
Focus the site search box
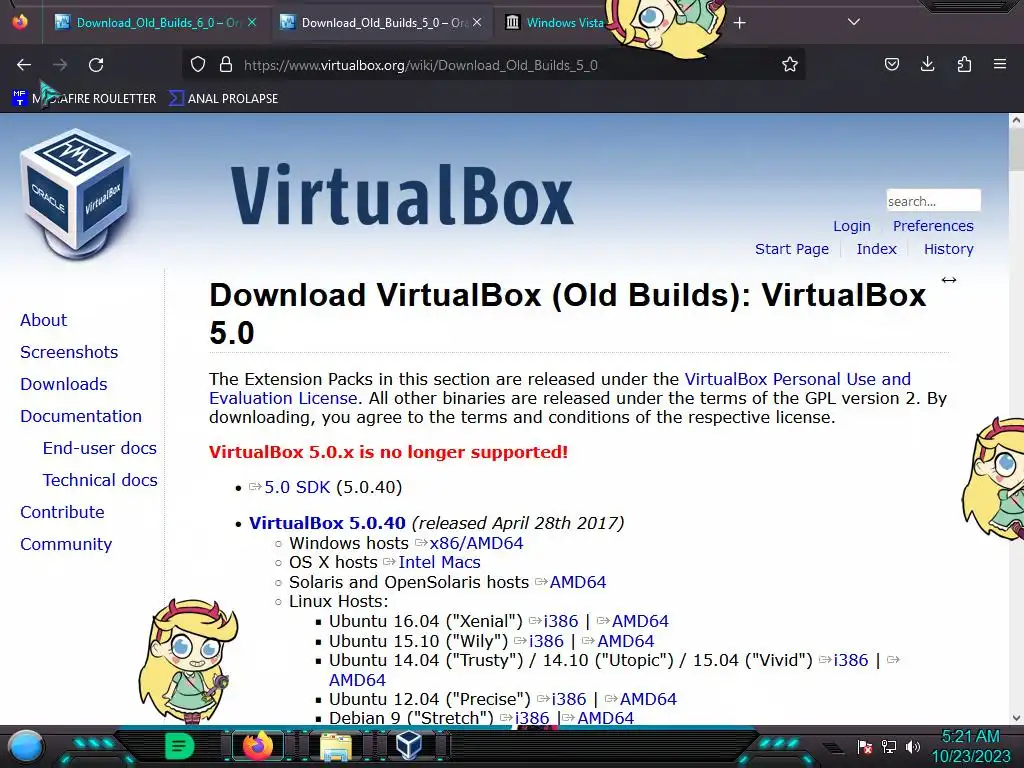(x=933, y=200)
